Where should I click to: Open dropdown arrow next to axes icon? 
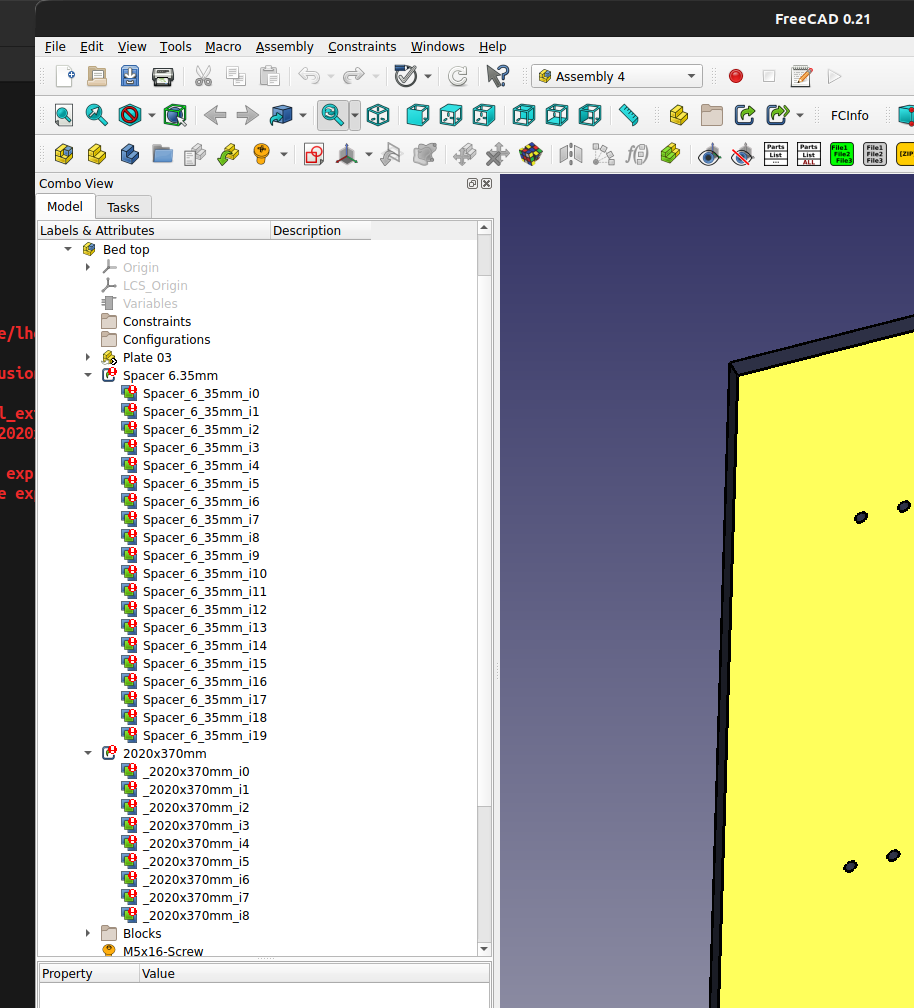[368, 154]
